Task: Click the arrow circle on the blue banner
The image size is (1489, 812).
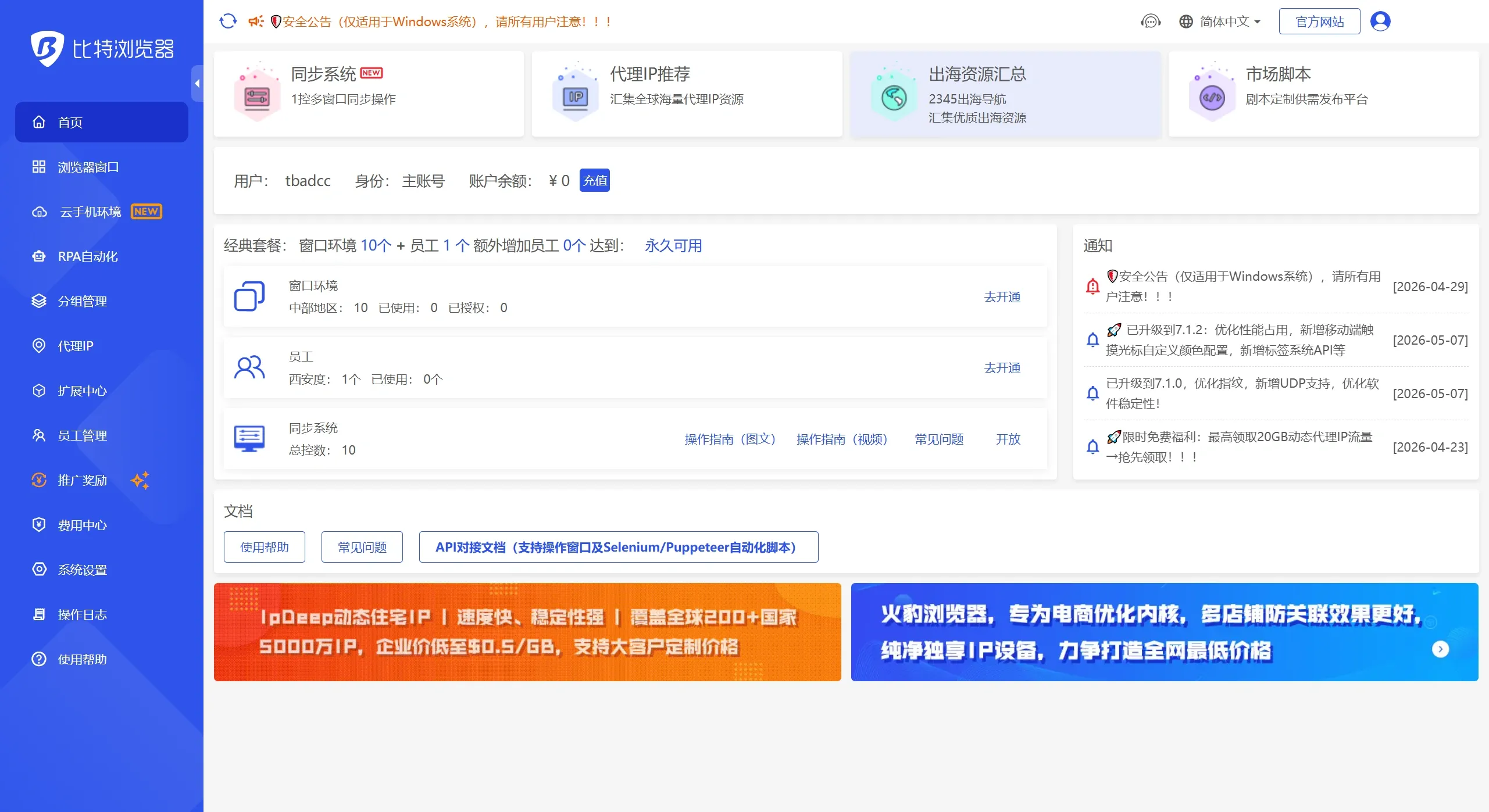Action: click(x=1440, y=649)
